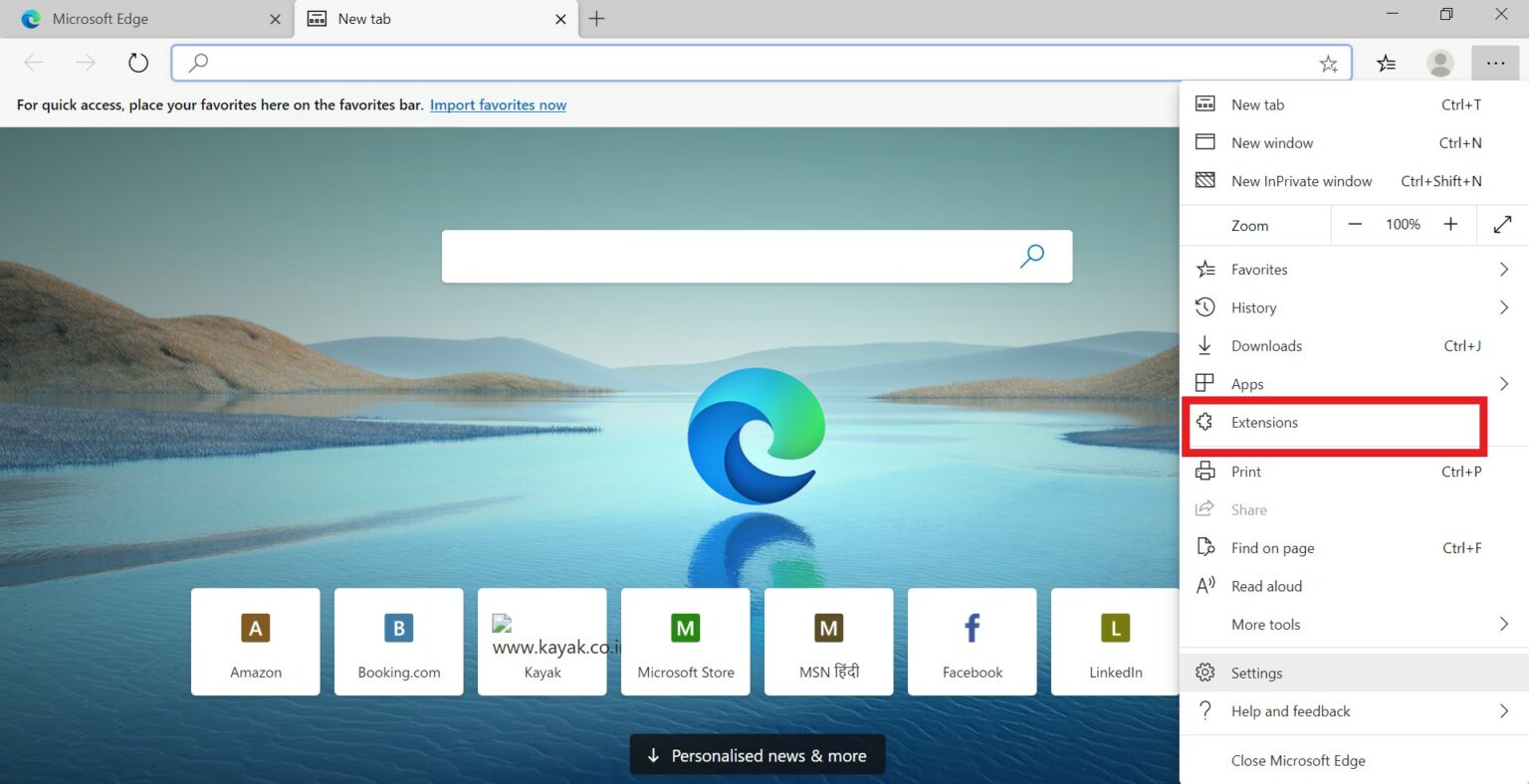Select Settings from the menu
The image size is (1529, 784).
tap(1256, 673)
